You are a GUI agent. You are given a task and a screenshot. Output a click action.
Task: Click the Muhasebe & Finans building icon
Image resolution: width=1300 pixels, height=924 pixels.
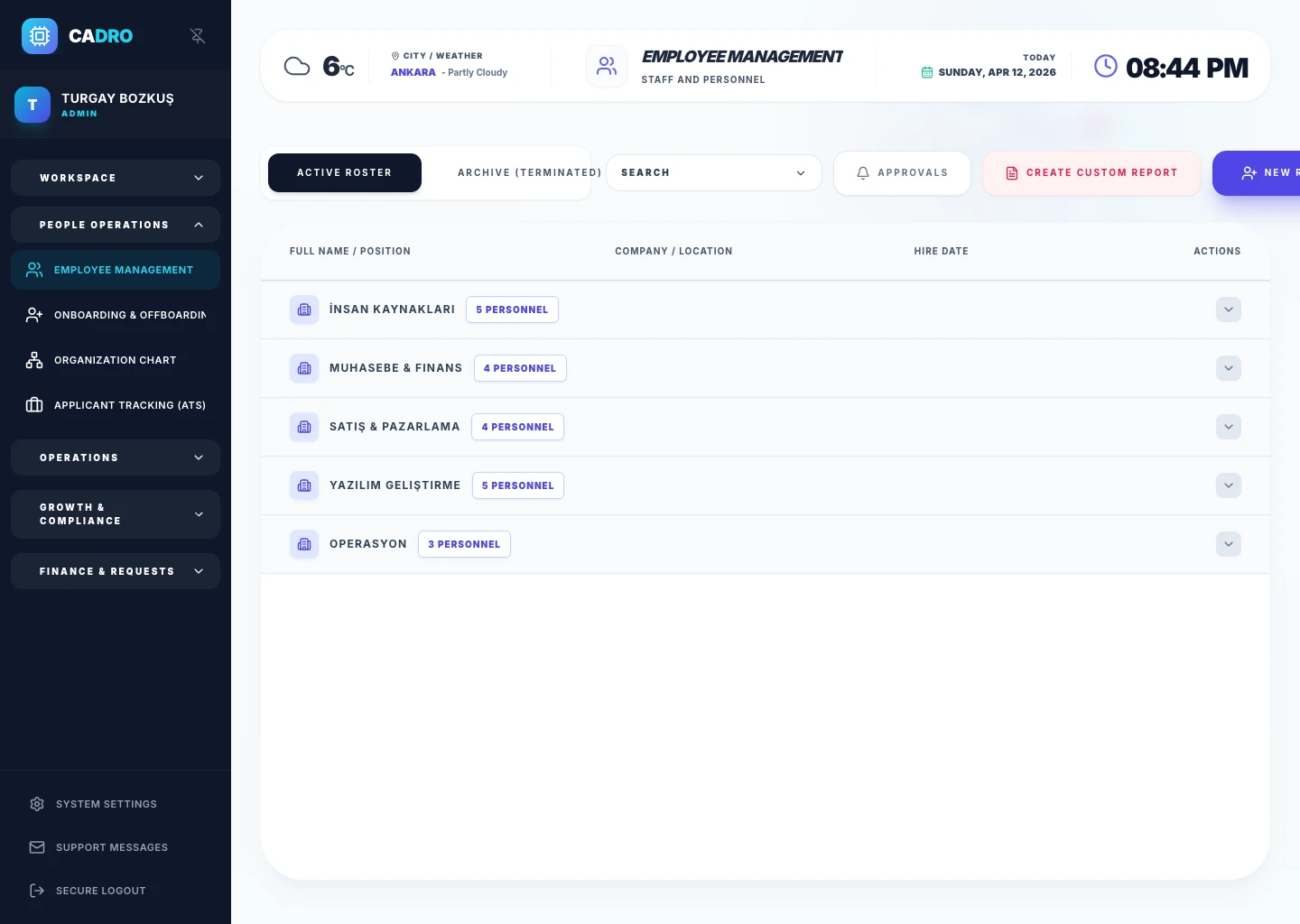coord(304,368)
